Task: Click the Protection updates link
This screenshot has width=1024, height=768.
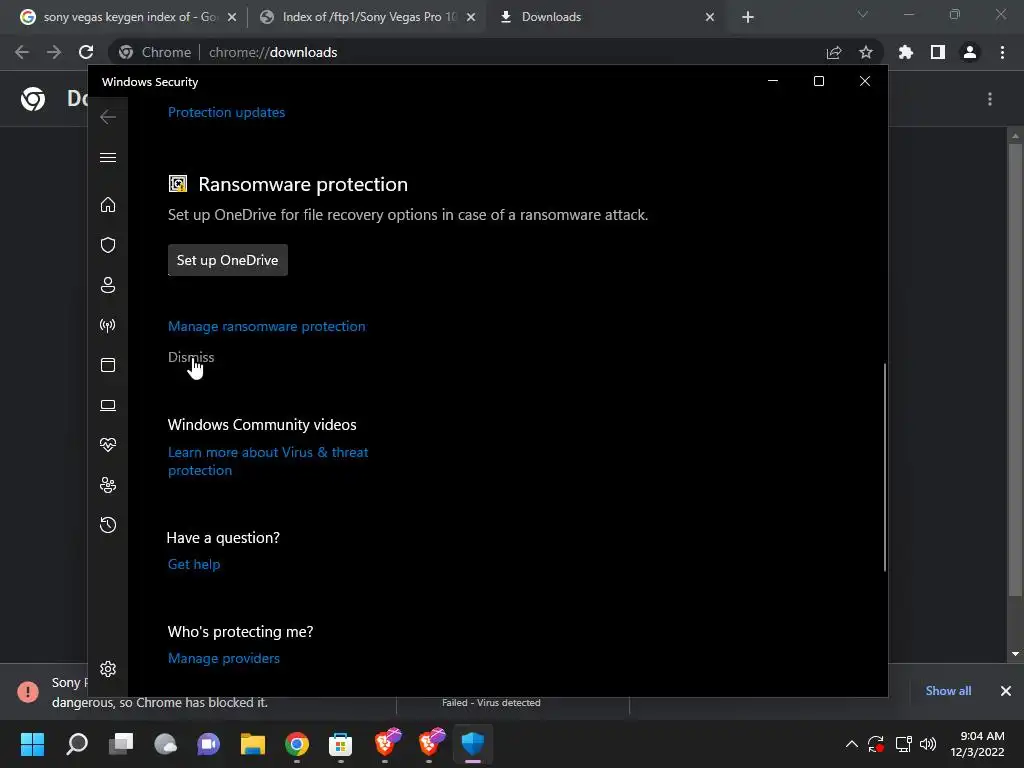Action: [226, 112]
